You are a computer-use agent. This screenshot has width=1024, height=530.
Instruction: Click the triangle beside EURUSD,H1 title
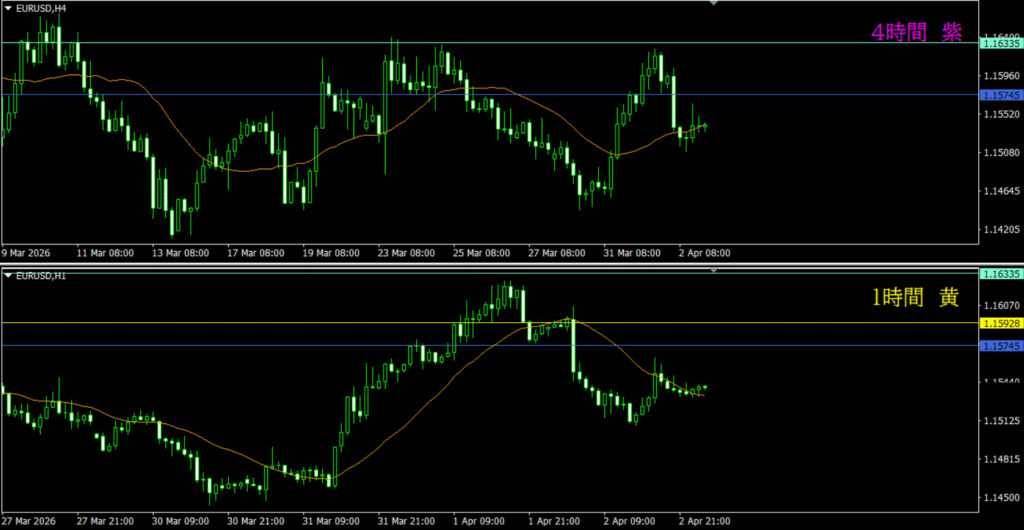(8, 275)
